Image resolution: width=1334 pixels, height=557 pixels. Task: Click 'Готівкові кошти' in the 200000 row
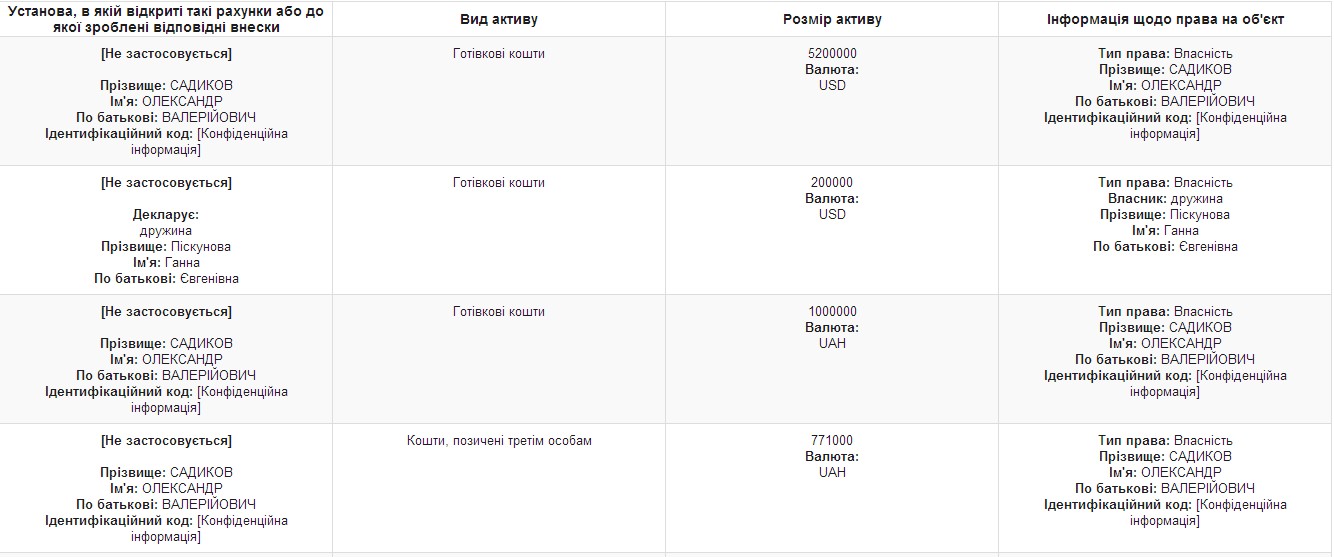tap(499, 182)
